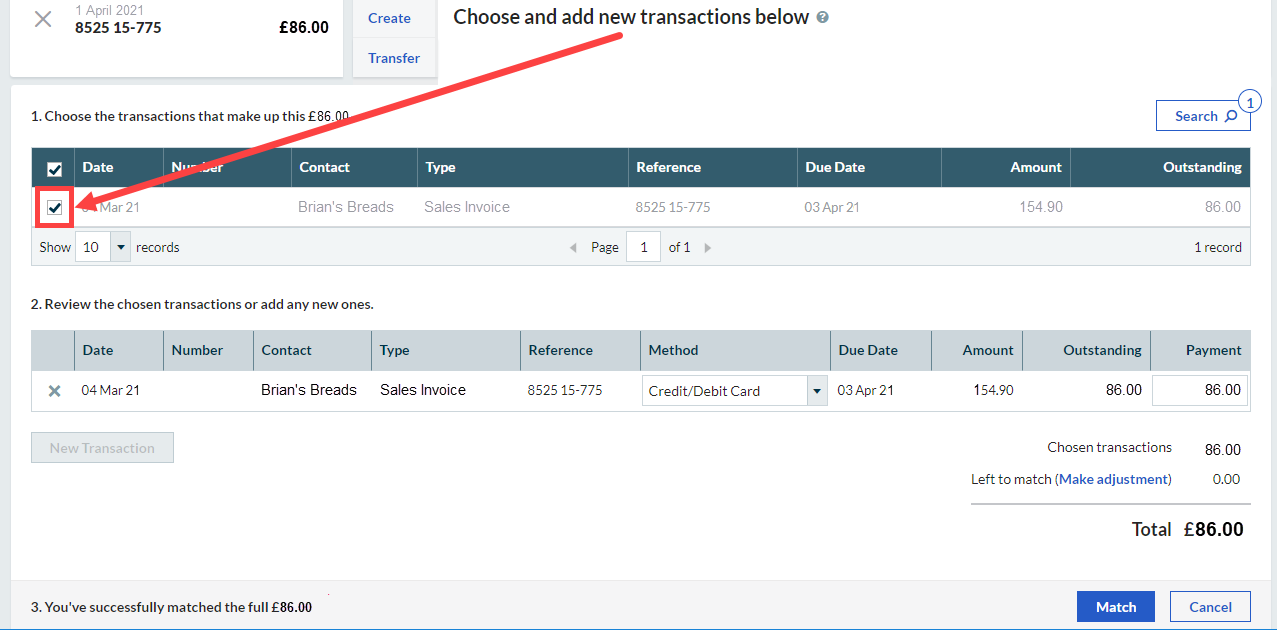Sort by the Outstanding column header
Viewport: 1277px width, 630px height.
click(x=1201, y=167)
